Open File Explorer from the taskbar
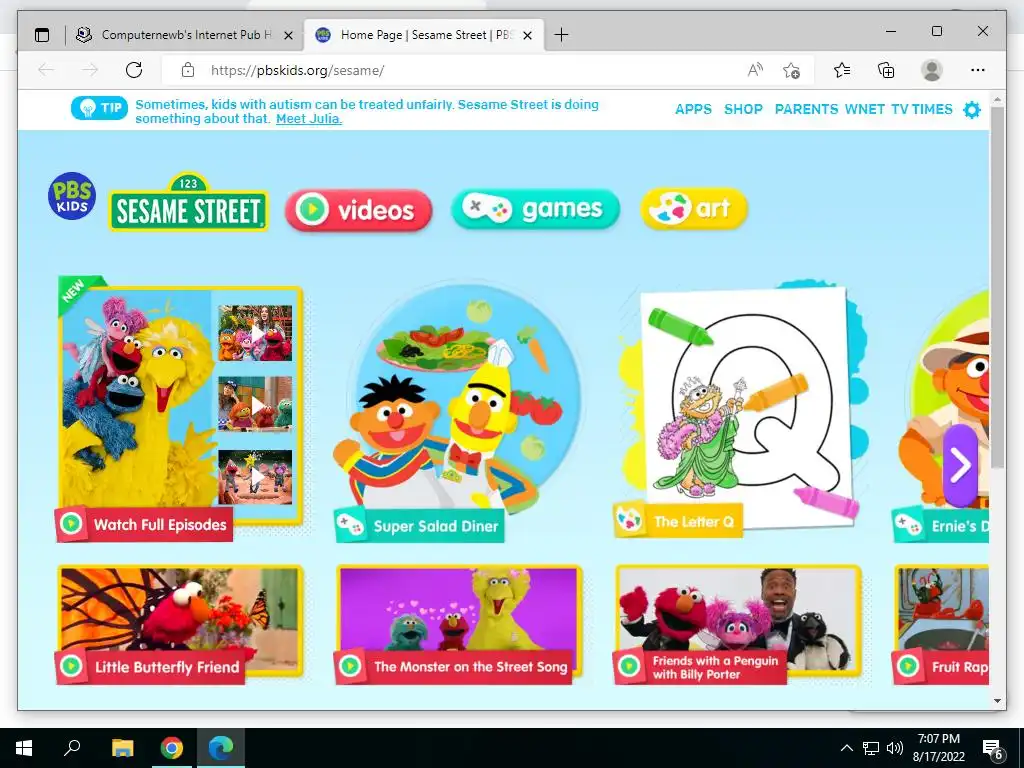Viewport: 1024px width, 768px height. [x=122, y=748]
